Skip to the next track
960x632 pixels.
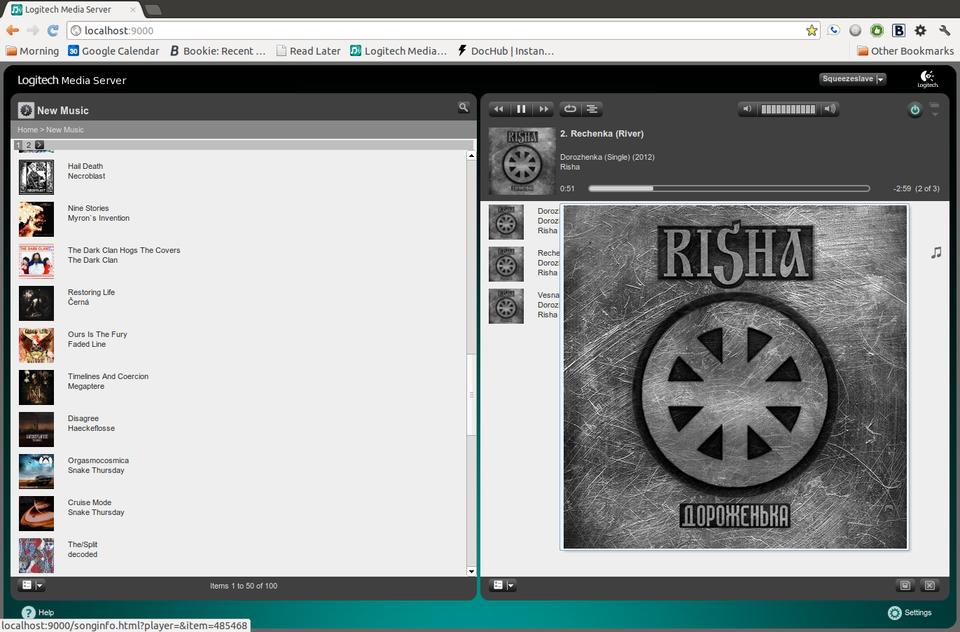(543, 109)
